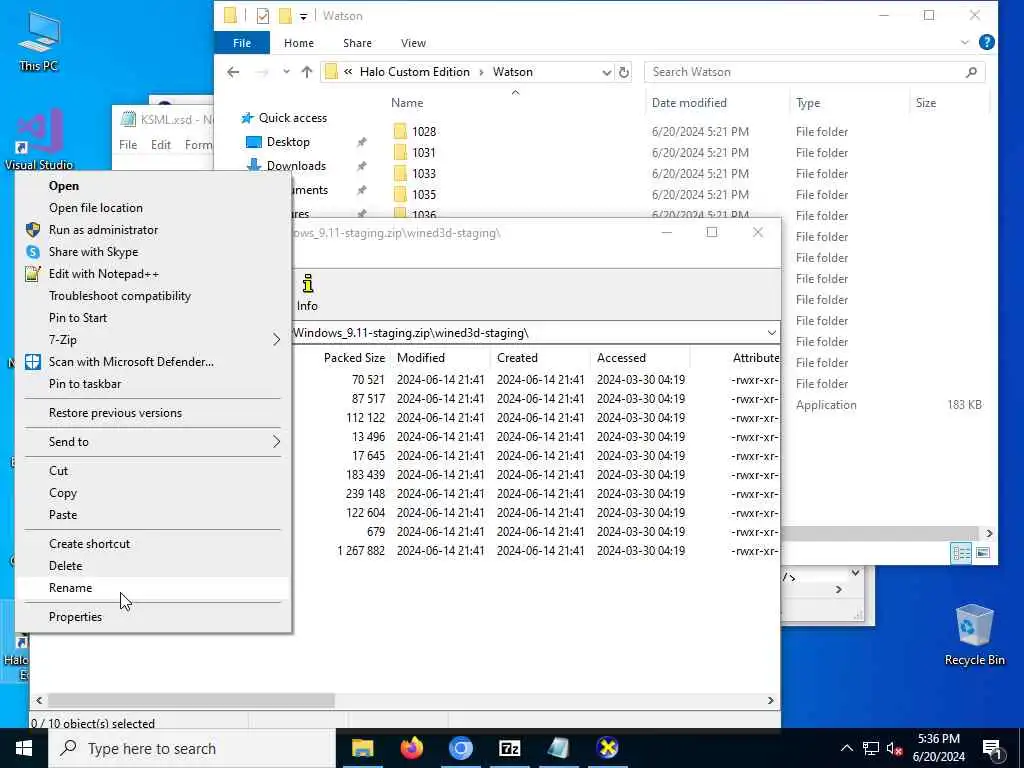Click Halo Custom Edition in breadcrumb path
The height and width of the screenshot is (768, 1024).
(x=415, y=72)
